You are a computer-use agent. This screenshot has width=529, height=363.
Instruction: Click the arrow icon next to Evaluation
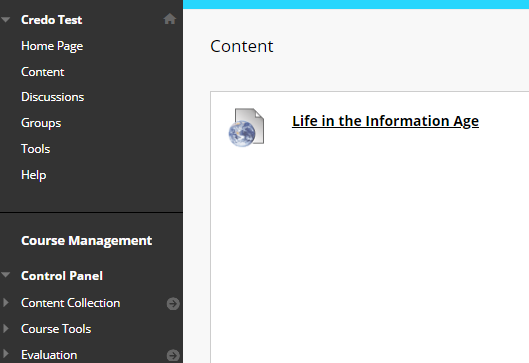click(x=173, y=355)
